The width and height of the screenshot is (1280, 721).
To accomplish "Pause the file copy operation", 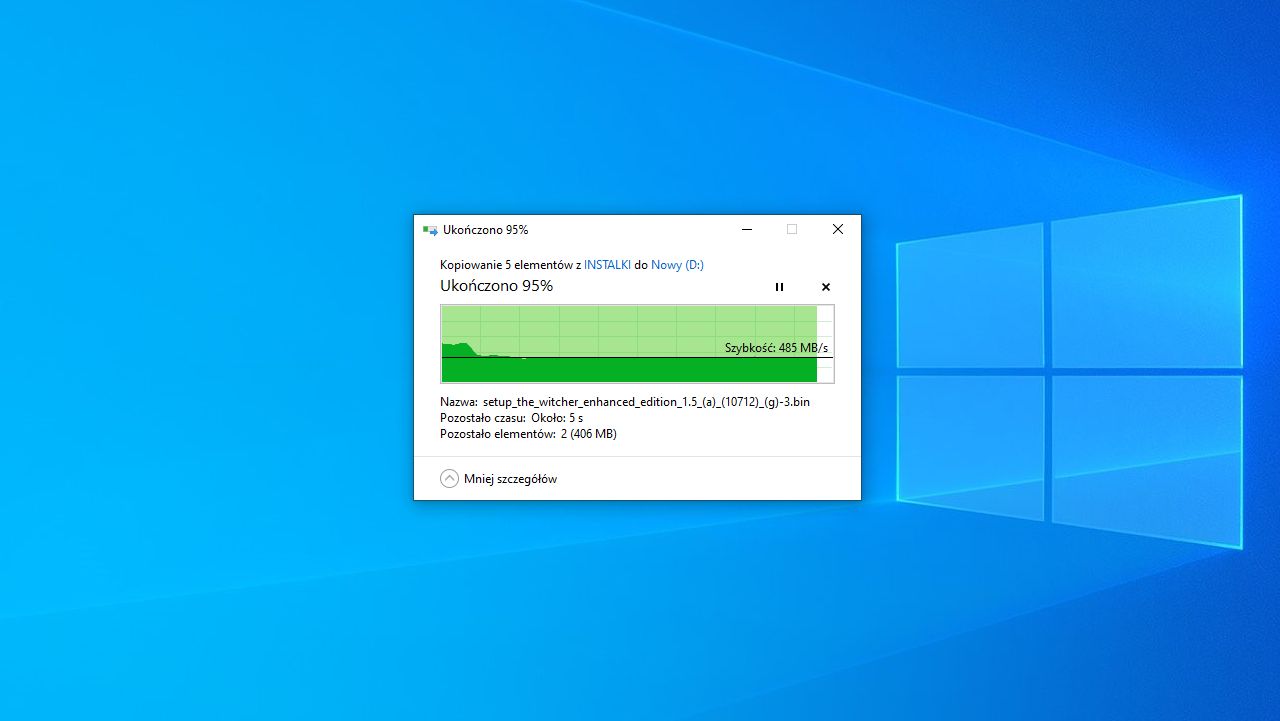I will coord(779,287).
